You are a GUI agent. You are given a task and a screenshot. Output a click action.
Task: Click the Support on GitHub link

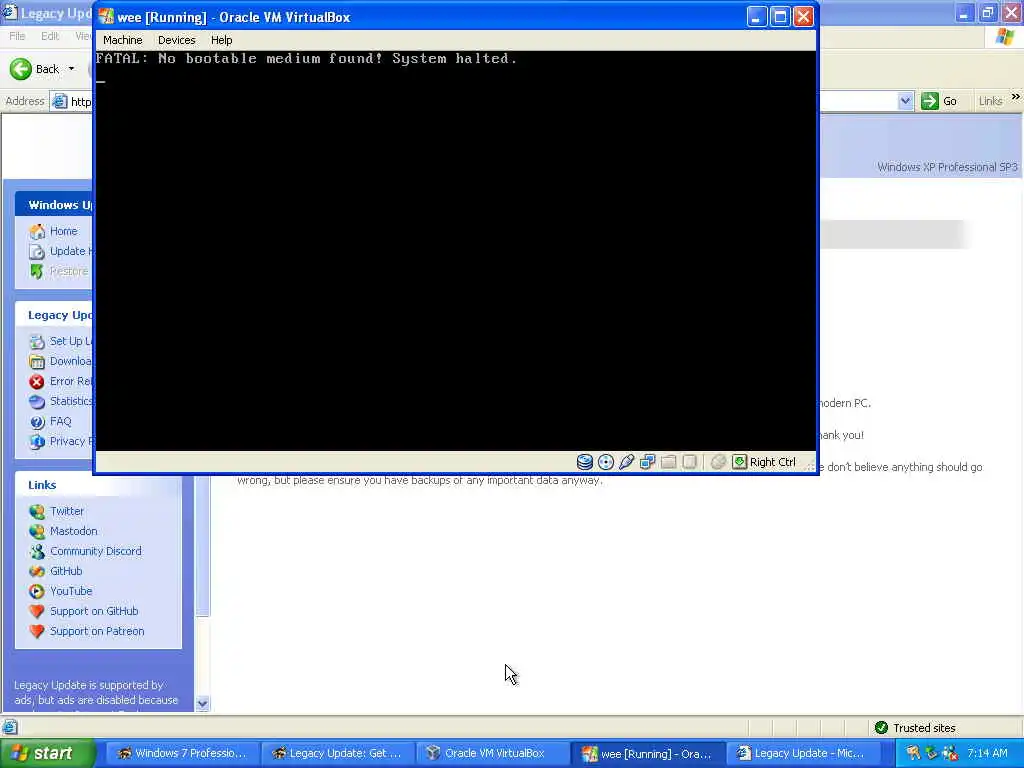[x=94, y=611]
